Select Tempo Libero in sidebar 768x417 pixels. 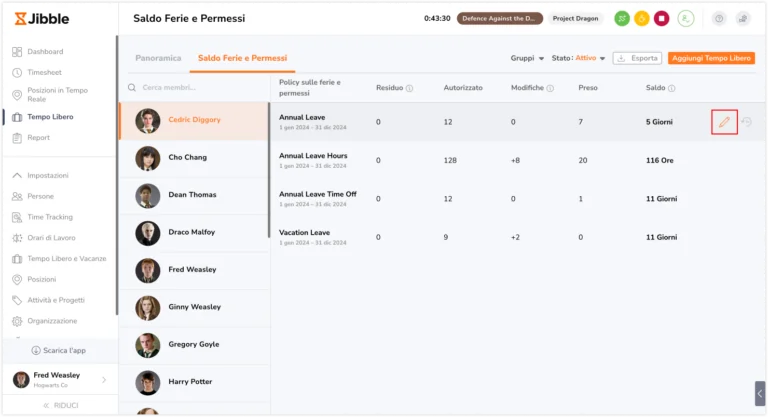pos(50,117)
